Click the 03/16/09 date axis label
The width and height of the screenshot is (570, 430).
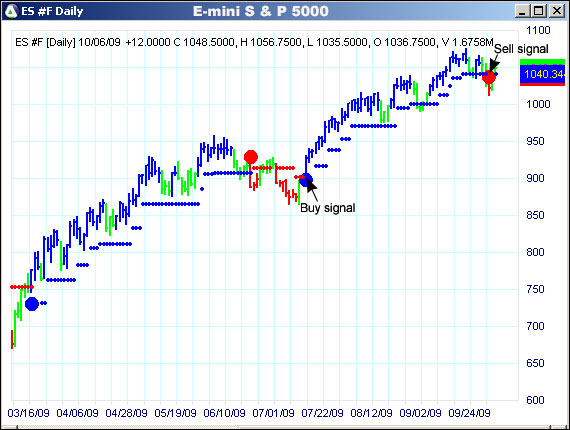[28, 413]
